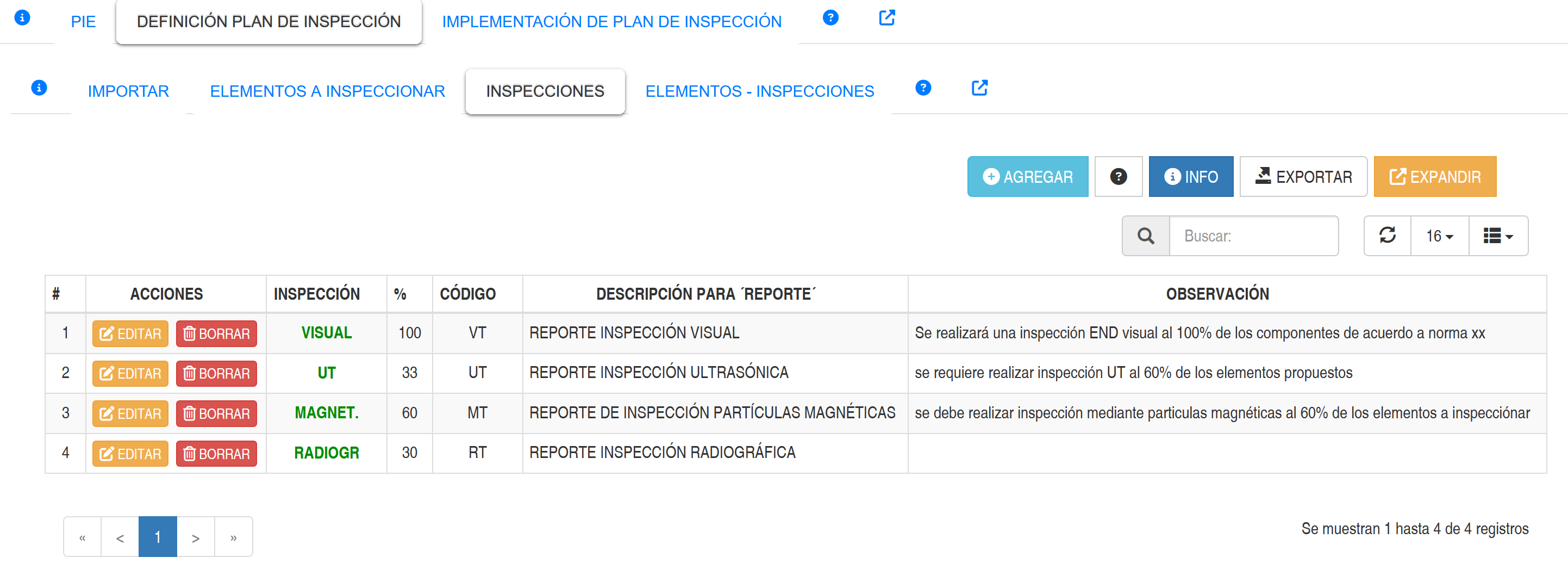Click the black question mark help button

(1118, 177)
